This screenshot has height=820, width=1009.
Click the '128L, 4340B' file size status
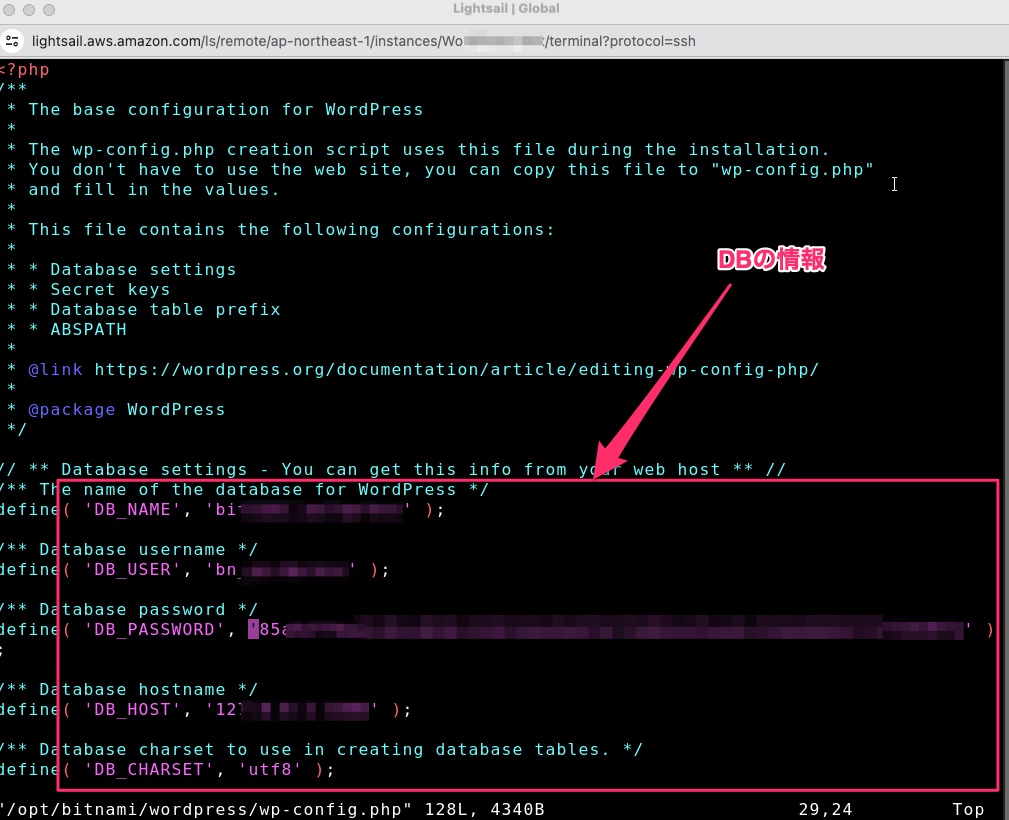[485, 809]
